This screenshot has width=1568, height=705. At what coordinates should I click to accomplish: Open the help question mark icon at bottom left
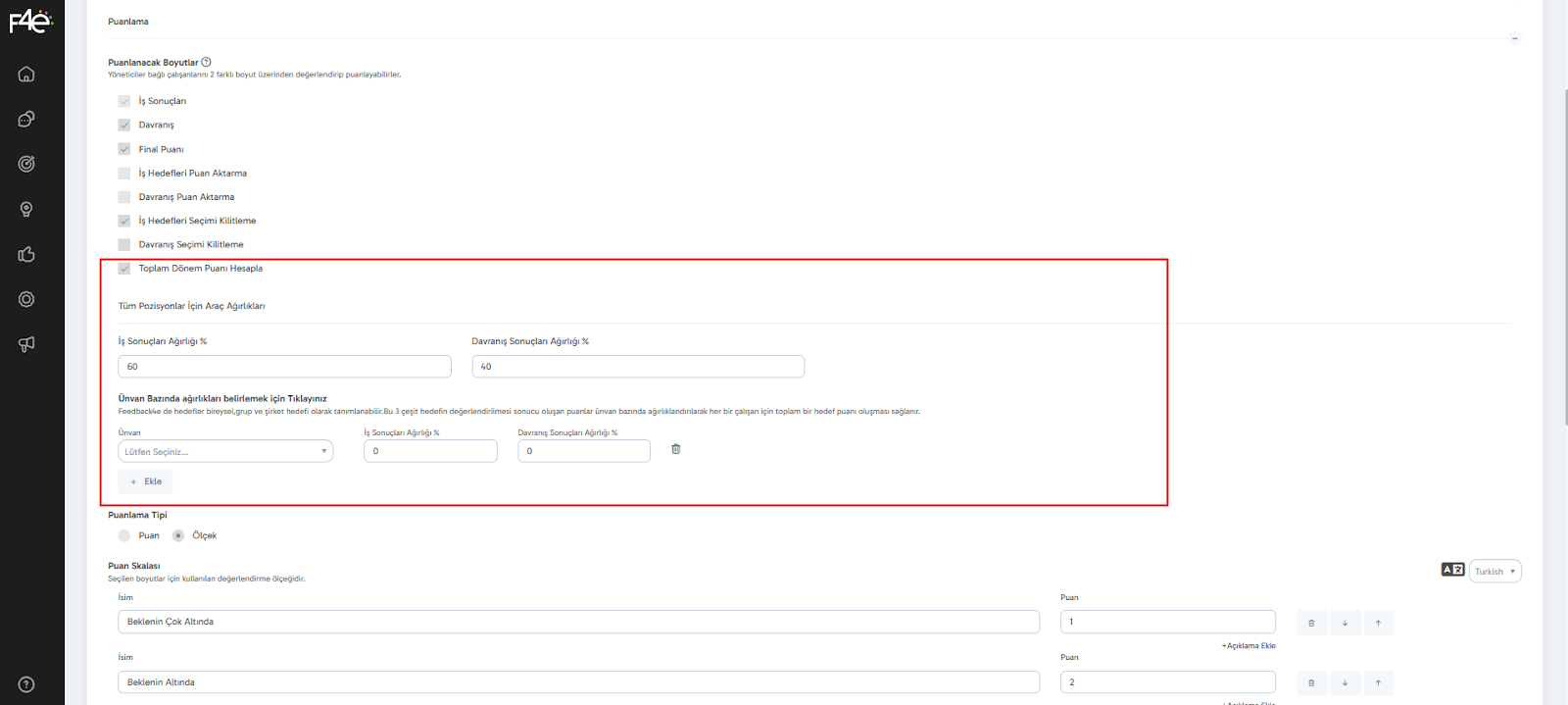pos(26,684)
